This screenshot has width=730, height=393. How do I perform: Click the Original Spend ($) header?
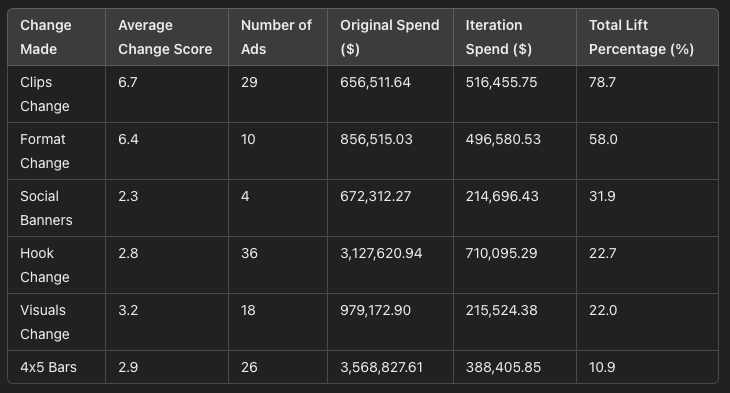click(x=390, y=37)
